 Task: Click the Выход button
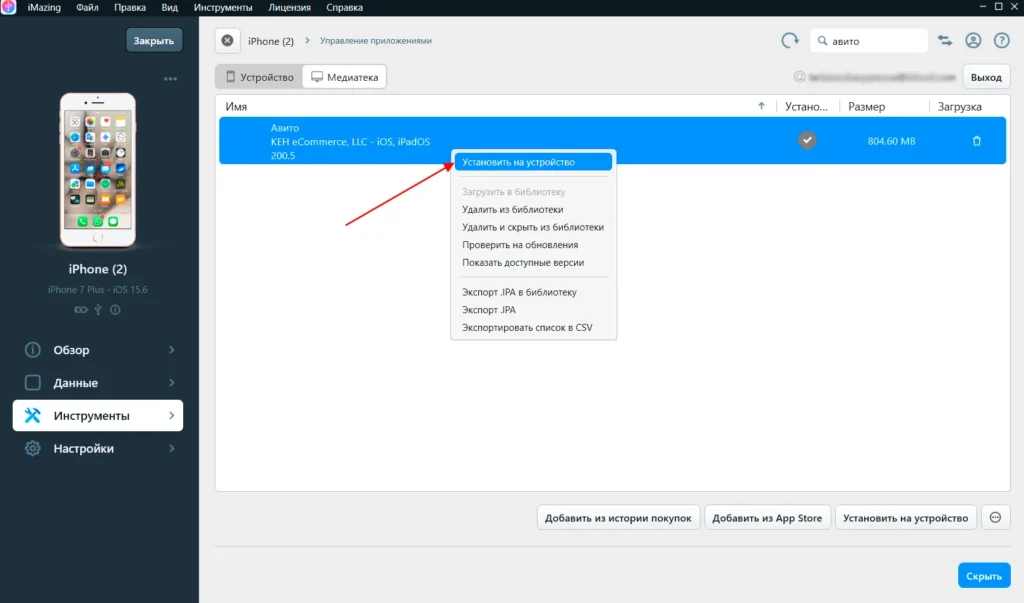(x=986, y=77)
